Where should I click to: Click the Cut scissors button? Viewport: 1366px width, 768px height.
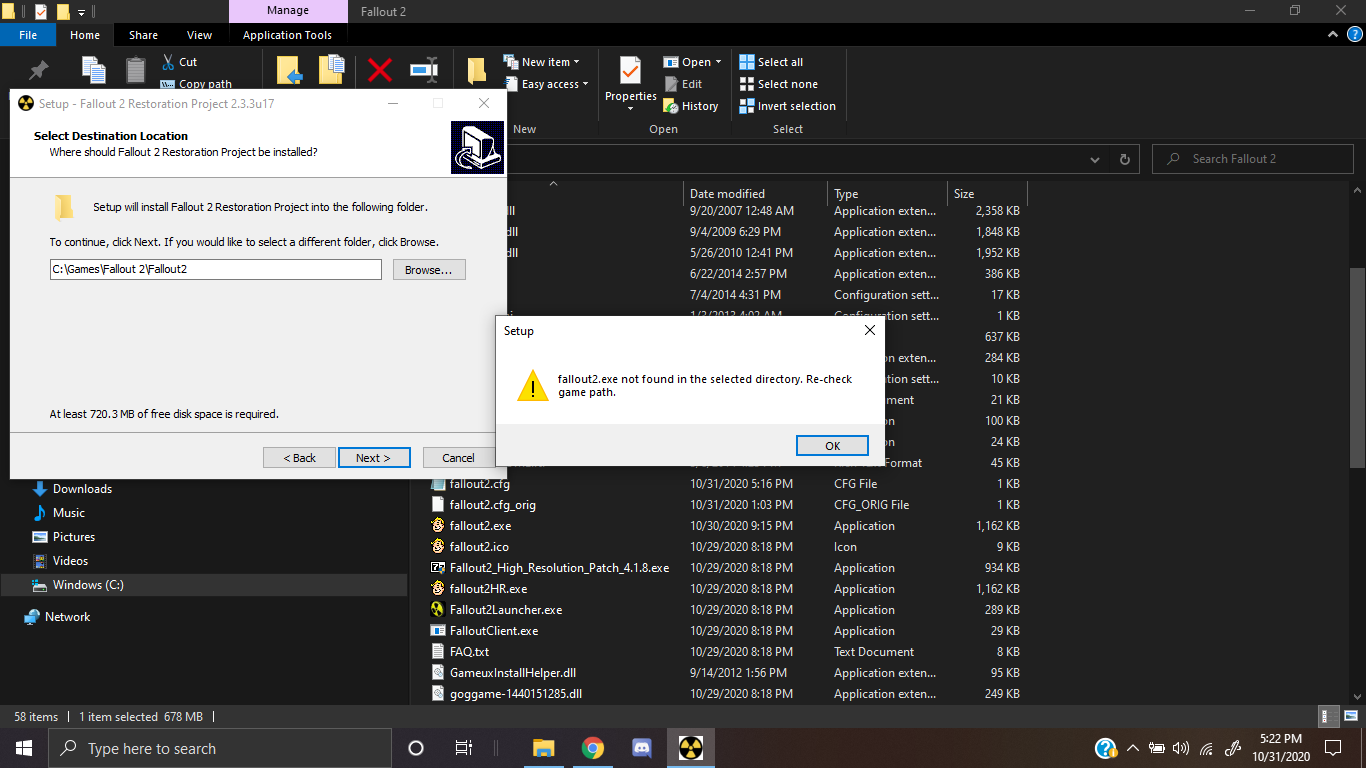(180, 62)
